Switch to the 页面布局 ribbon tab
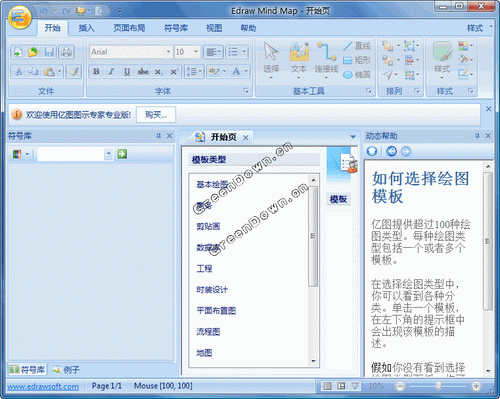This screenshot has height=399, width=500. pyautogui.click(x=129, y=28)
